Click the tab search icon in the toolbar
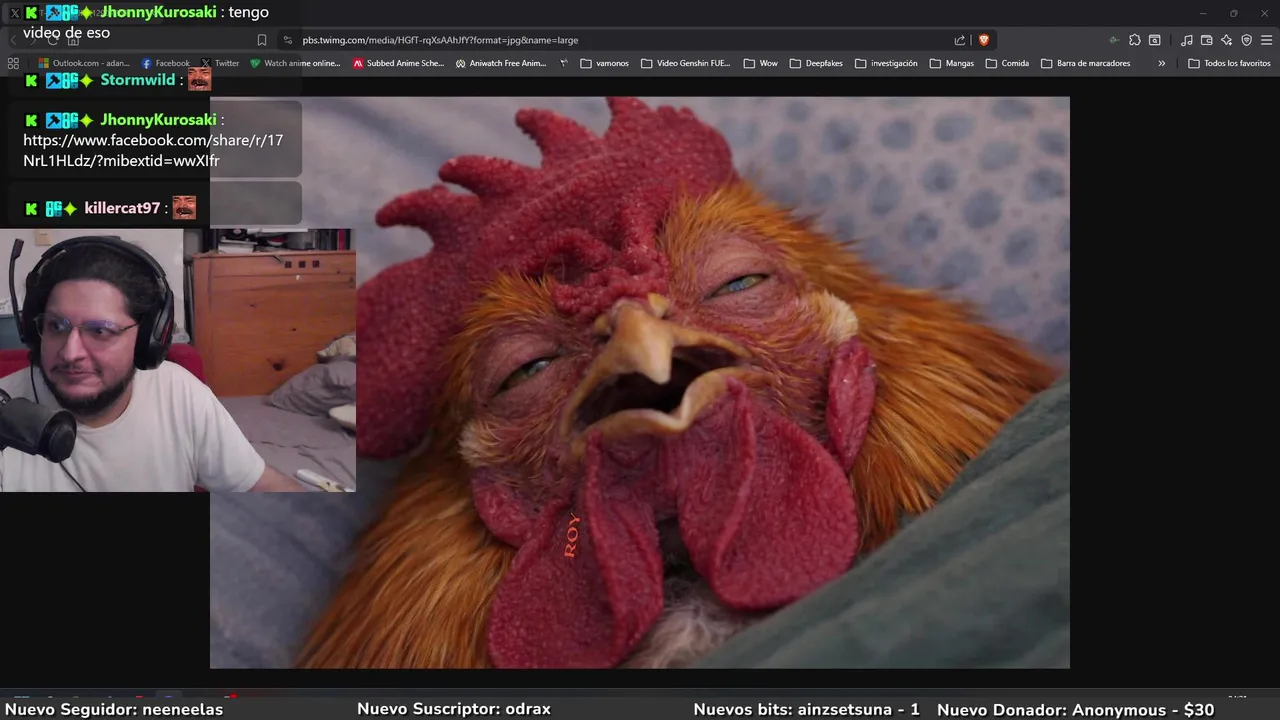The width and height of the screenshot is (1280, 720). pyautogui.click(x=1155, y=40)
